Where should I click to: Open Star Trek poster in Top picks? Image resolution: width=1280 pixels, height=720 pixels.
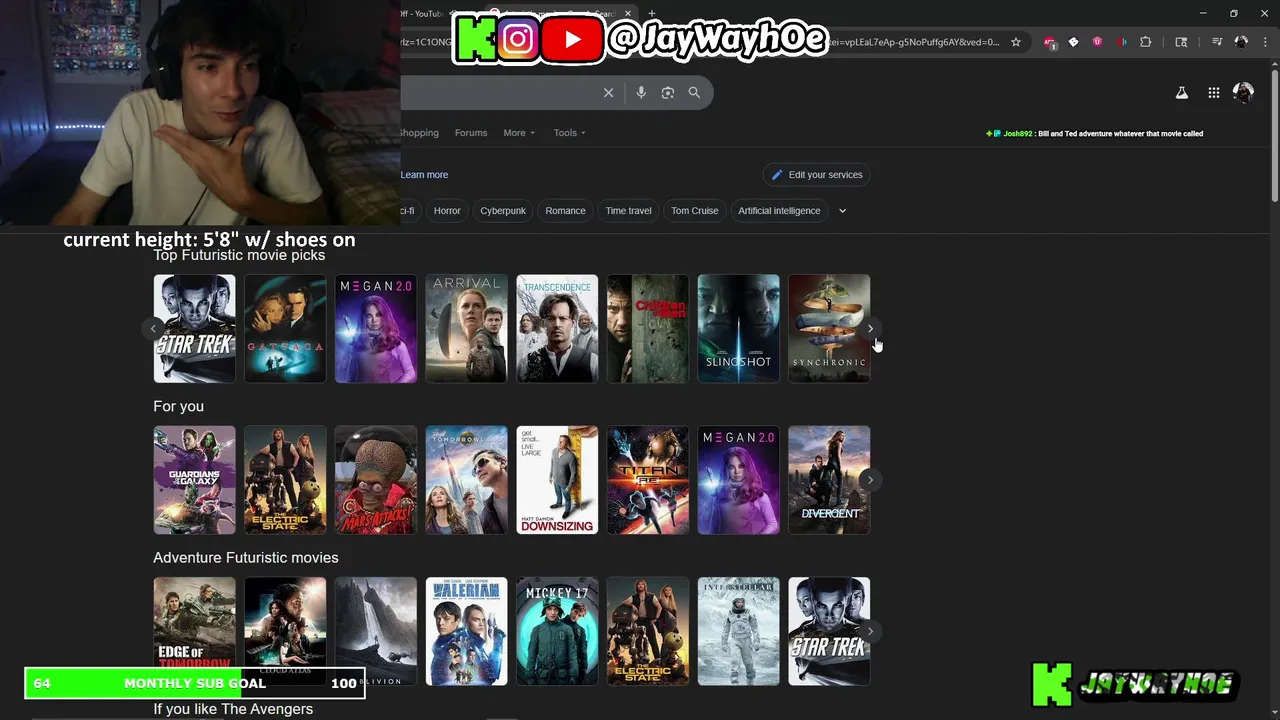[x=194, y=329]
